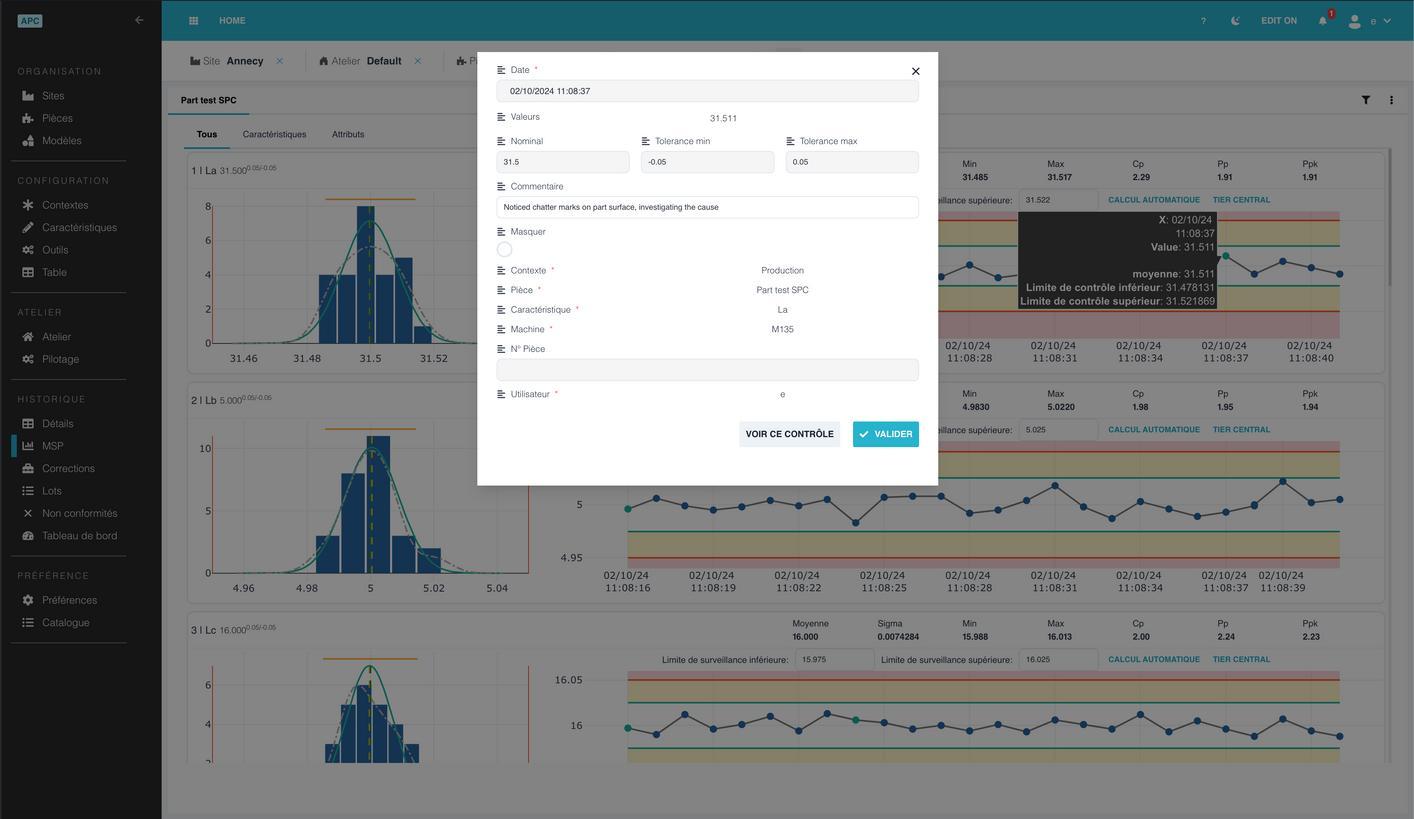This screenshot has width=1414, height=819.
Task: Click HOME in the top bar
Action: [x=232, y=21]
